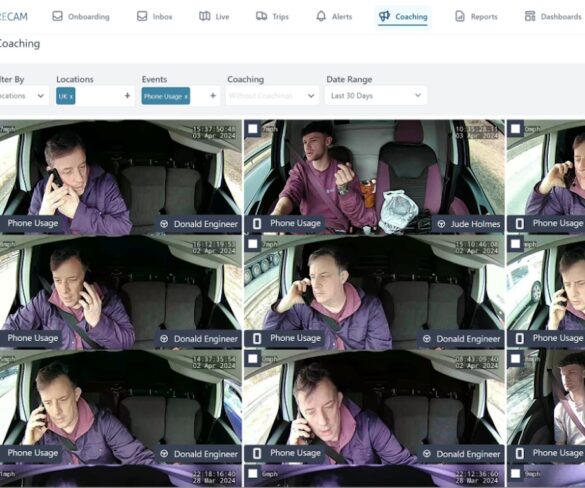Click Donald Engineer label on 15:10:46 video
Viewport: 585px width, 488px height.
(x=468, y=339)
